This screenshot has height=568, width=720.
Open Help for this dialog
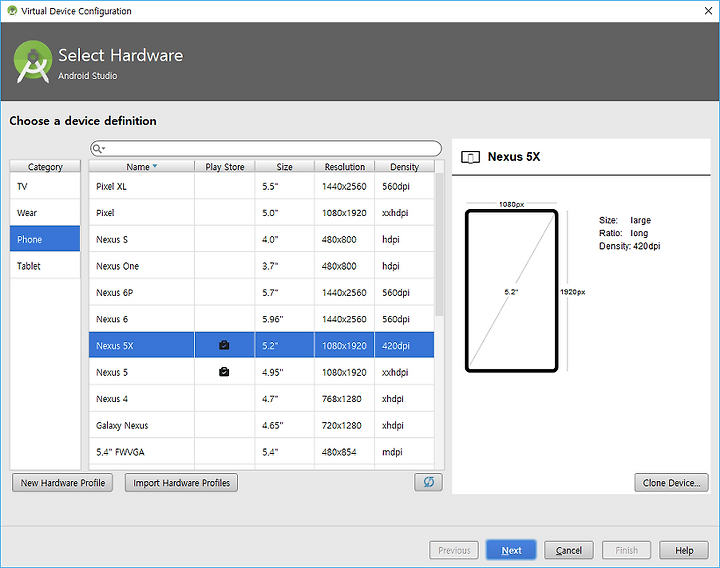tap(684, 550)
